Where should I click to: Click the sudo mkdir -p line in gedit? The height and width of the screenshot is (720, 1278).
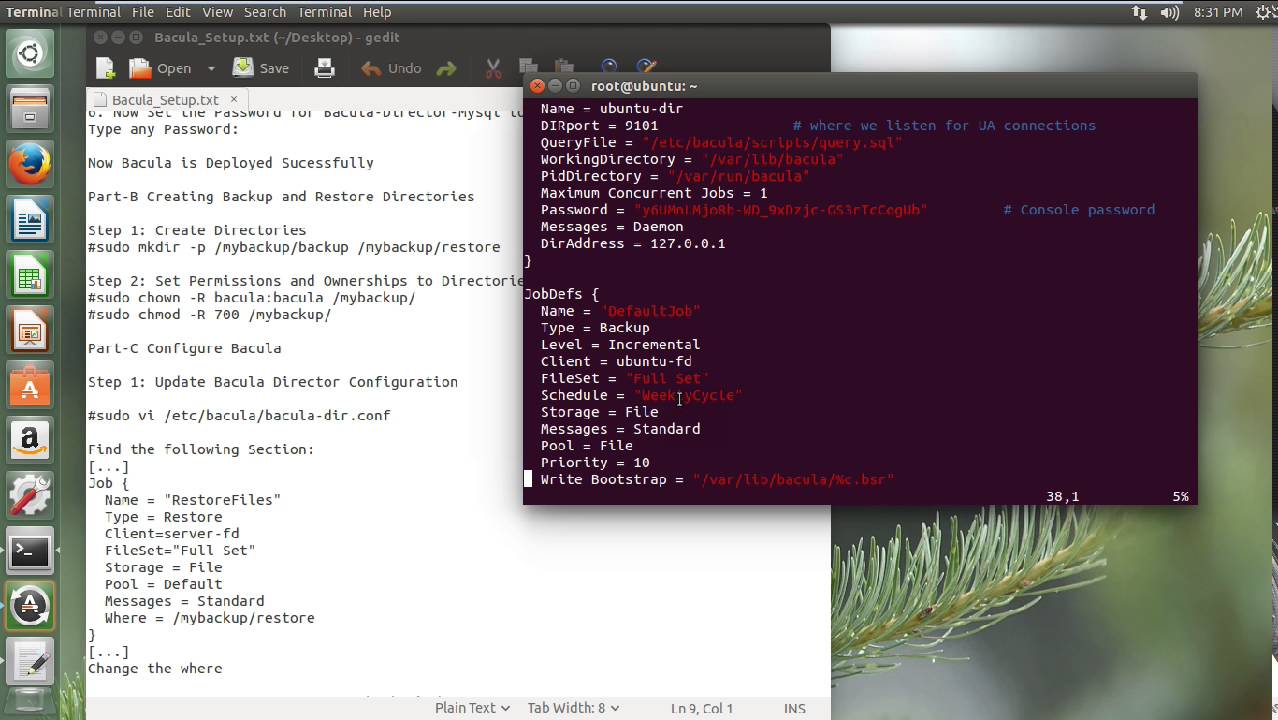[294, 247]
